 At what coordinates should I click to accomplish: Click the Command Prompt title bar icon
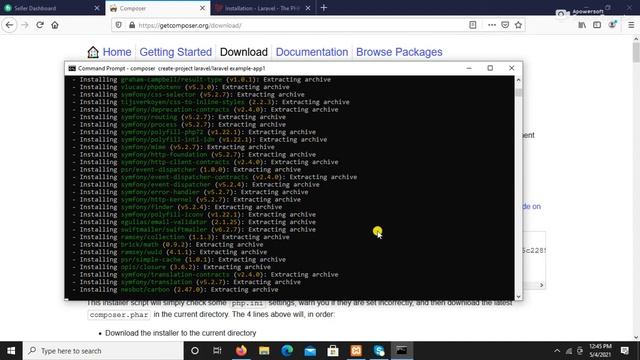point(72,68)
